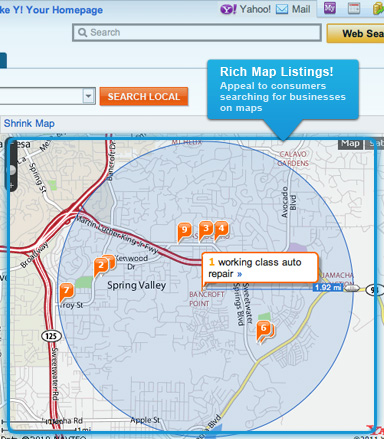Click the magnifier icon in search box
This screenshot has width=384, height=439.
82,32
